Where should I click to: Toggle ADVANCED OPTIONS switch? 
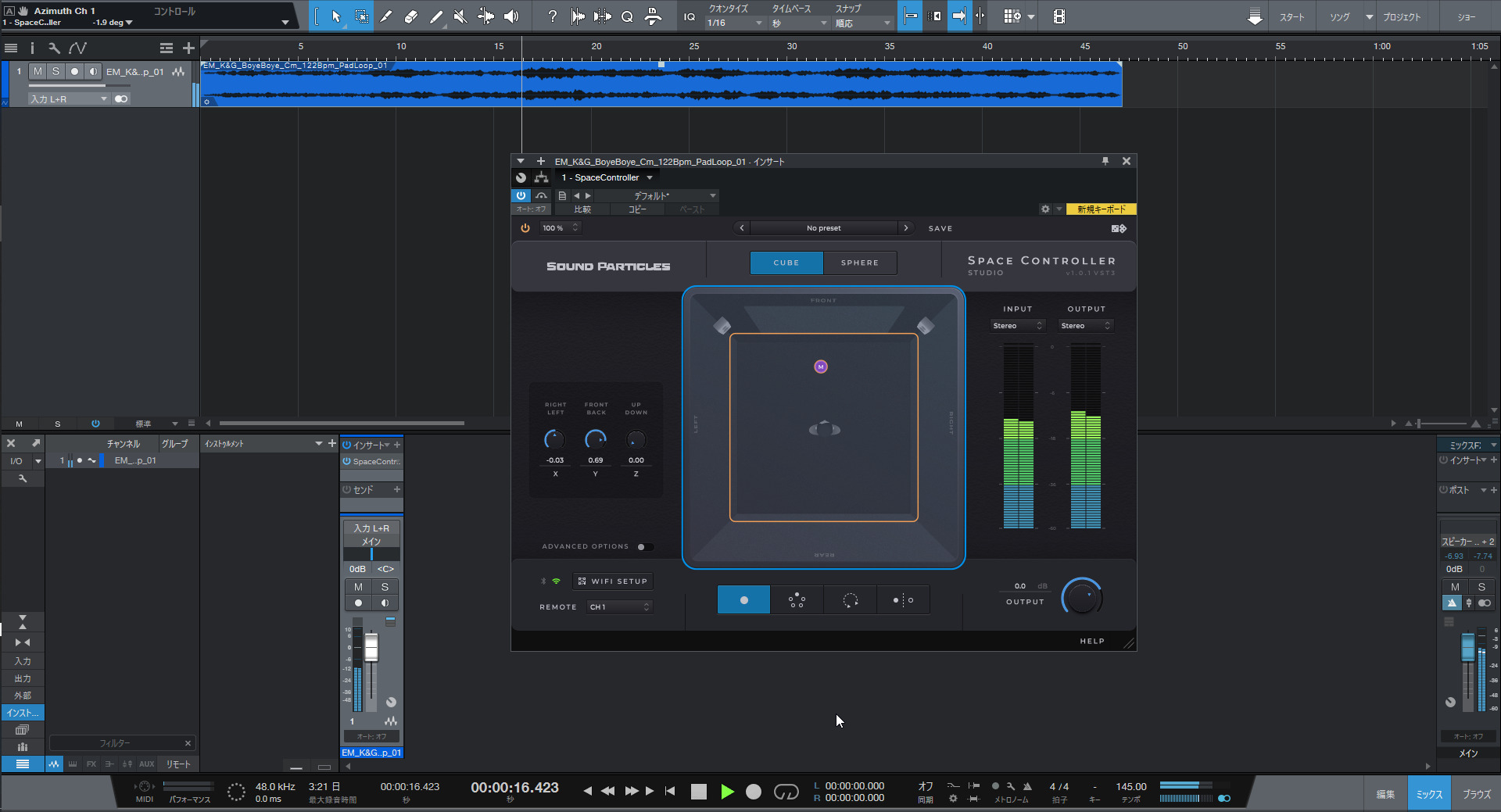(x=645, y=547)
